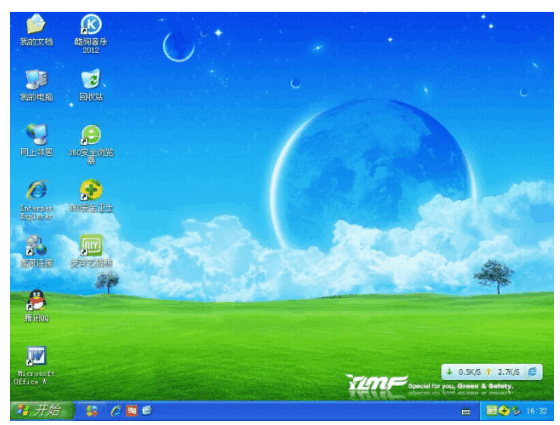Click the show-desktop quick-launch icon
Viewport: 560px width, 425px height.
click(147, 410)
